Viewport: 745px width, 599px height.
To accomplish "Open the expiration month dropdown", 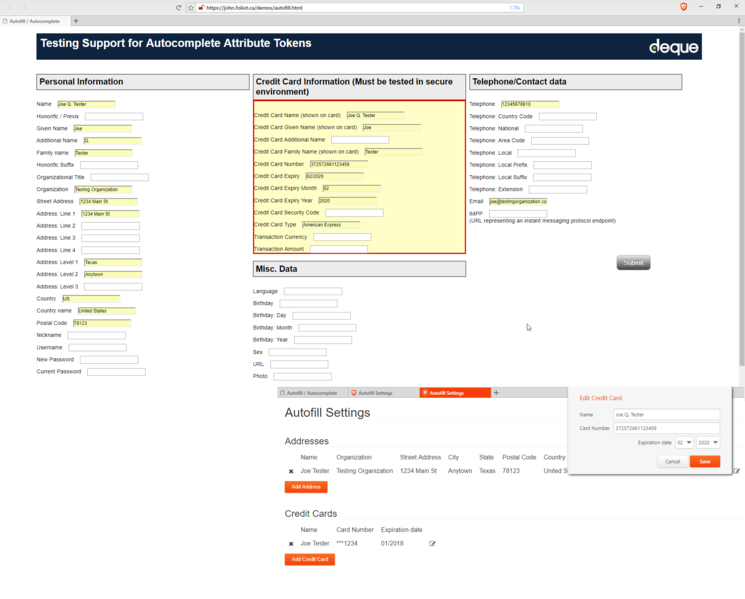I will tap(684, 442).
